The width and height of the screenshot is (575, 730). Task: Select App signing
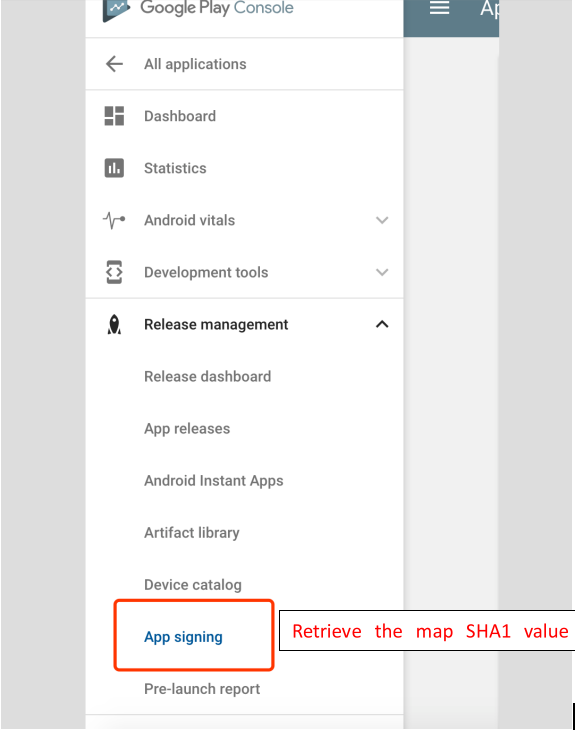(x=183, y=637)
